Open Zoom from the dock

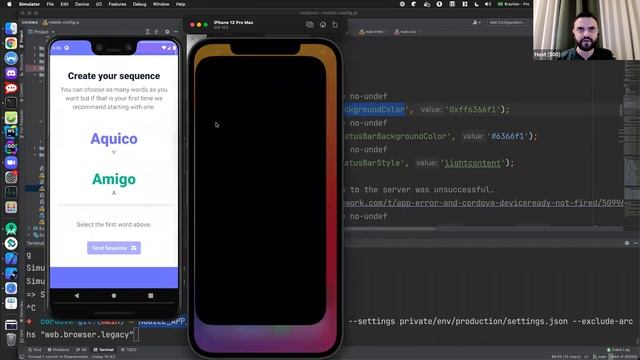click(11, 162)
